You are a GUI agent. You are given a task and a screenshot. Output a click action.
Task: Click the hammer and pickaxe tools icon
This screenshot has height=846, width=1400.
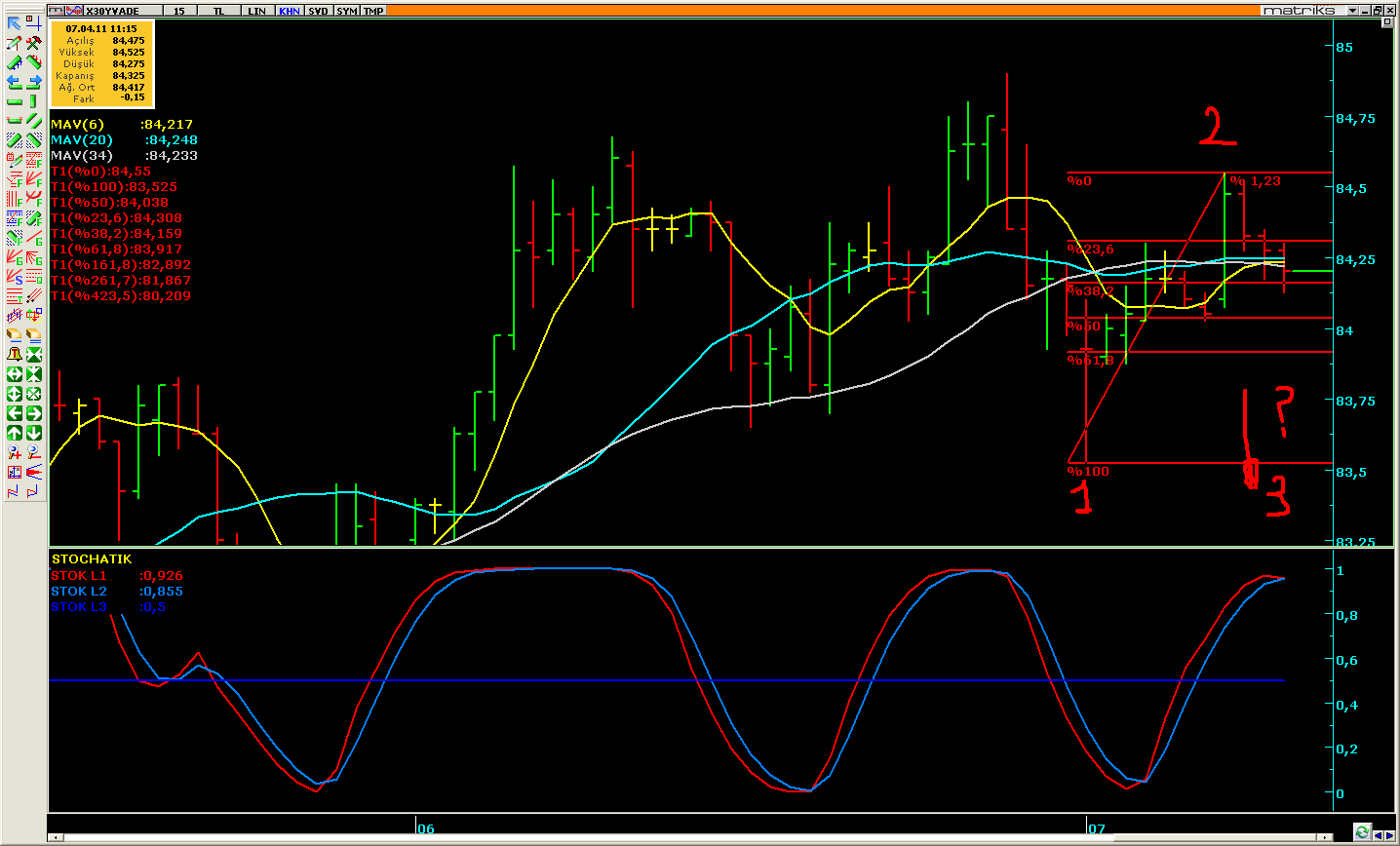[x=33, y=43]
